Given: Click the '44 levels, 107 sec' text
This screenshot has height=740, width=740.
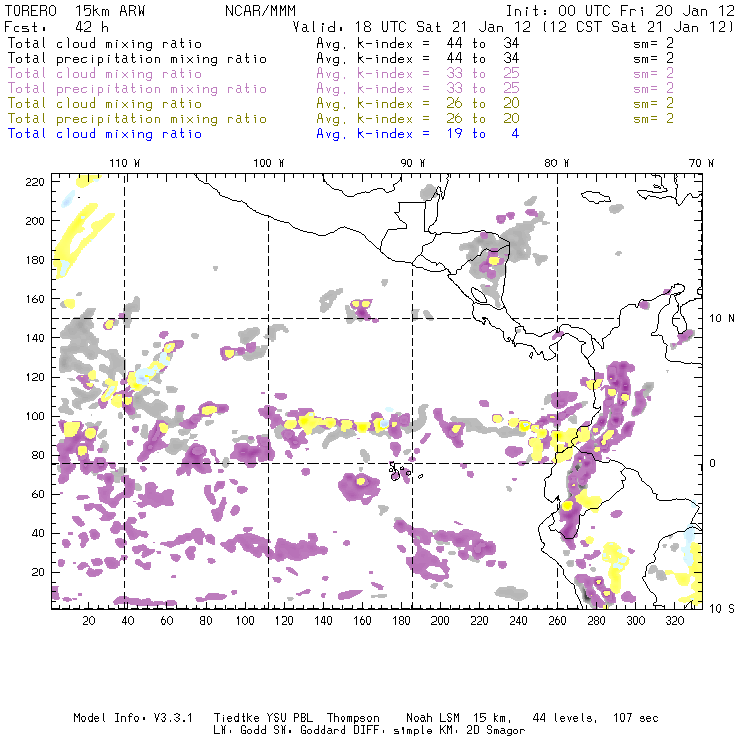Looking at the screenshot, I should [595, 718].
